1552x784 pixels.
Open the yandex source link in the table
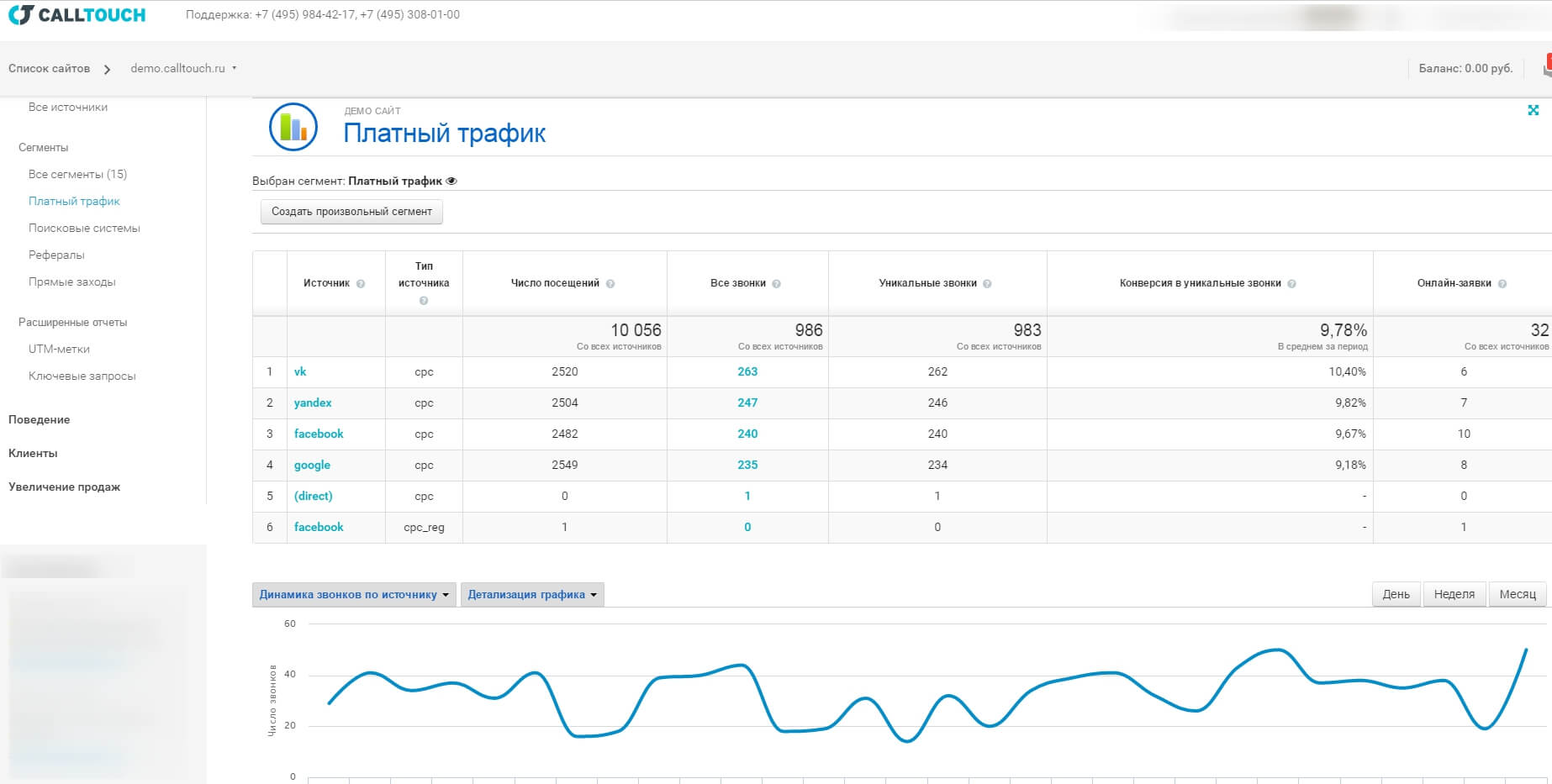(x=313, y=403)
